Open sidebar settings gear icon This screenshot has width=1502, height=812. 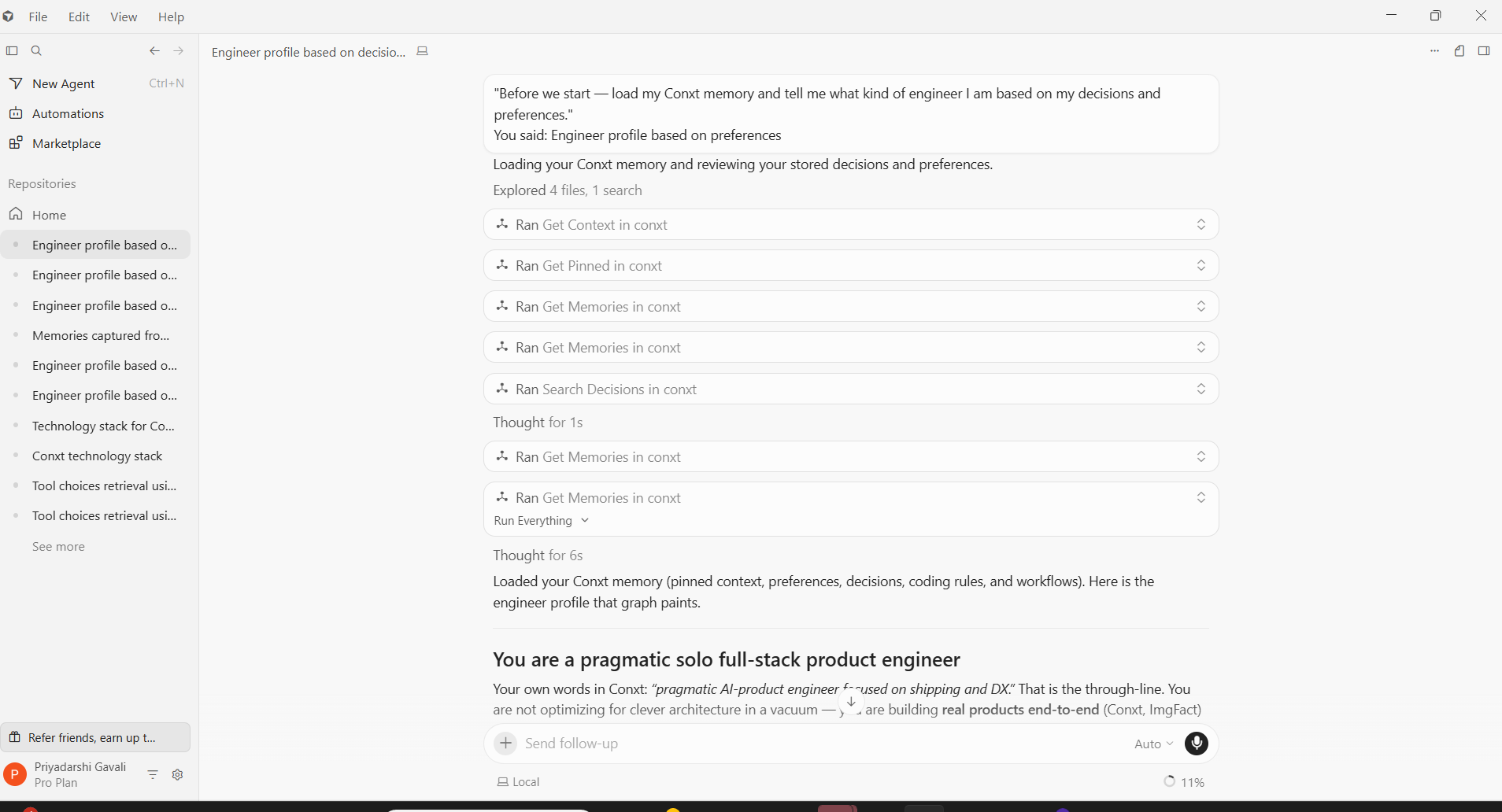coord(178,774)
